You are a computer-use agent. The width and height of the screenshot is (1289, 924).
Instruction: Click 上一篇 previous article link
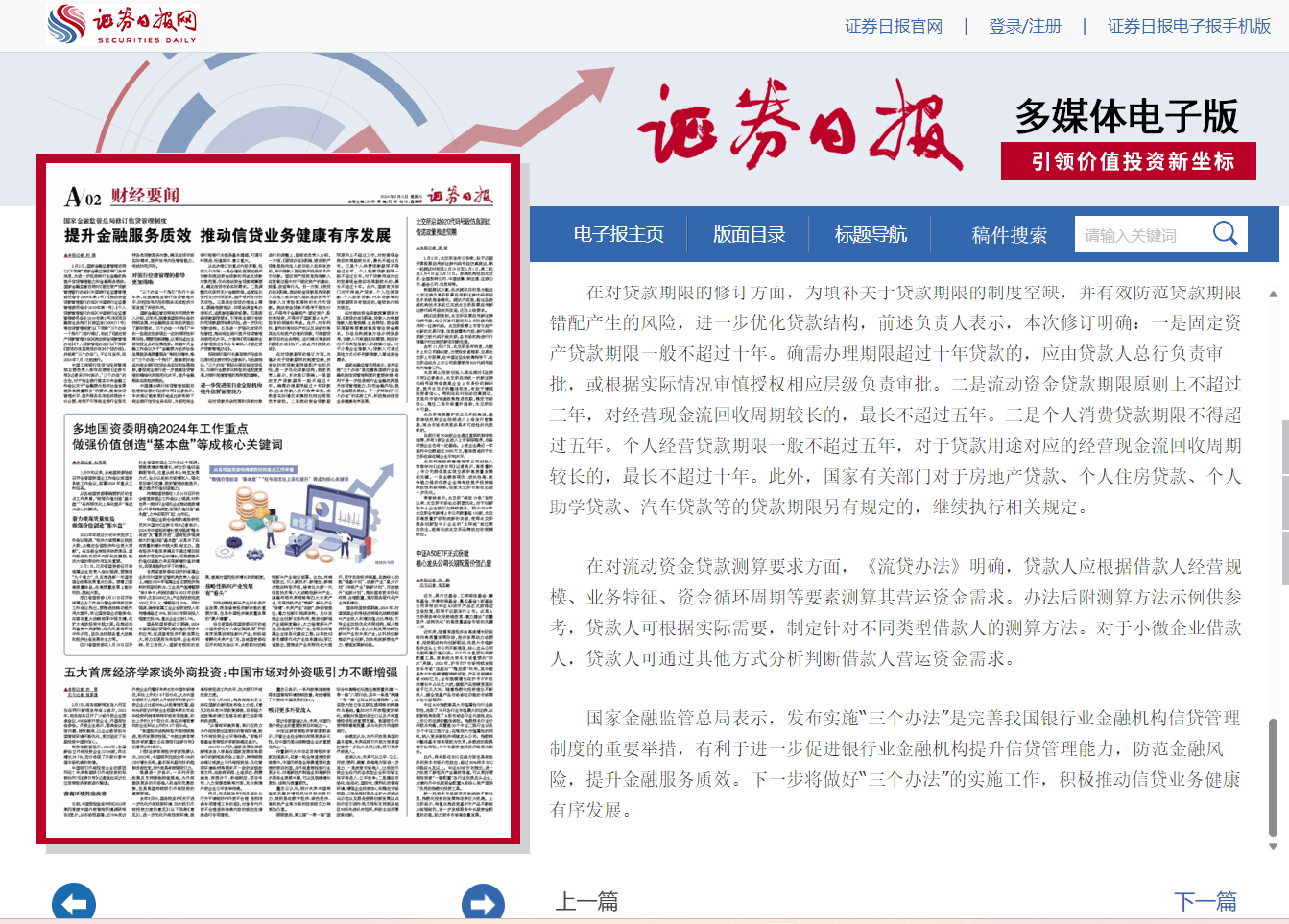coord(586,901)
